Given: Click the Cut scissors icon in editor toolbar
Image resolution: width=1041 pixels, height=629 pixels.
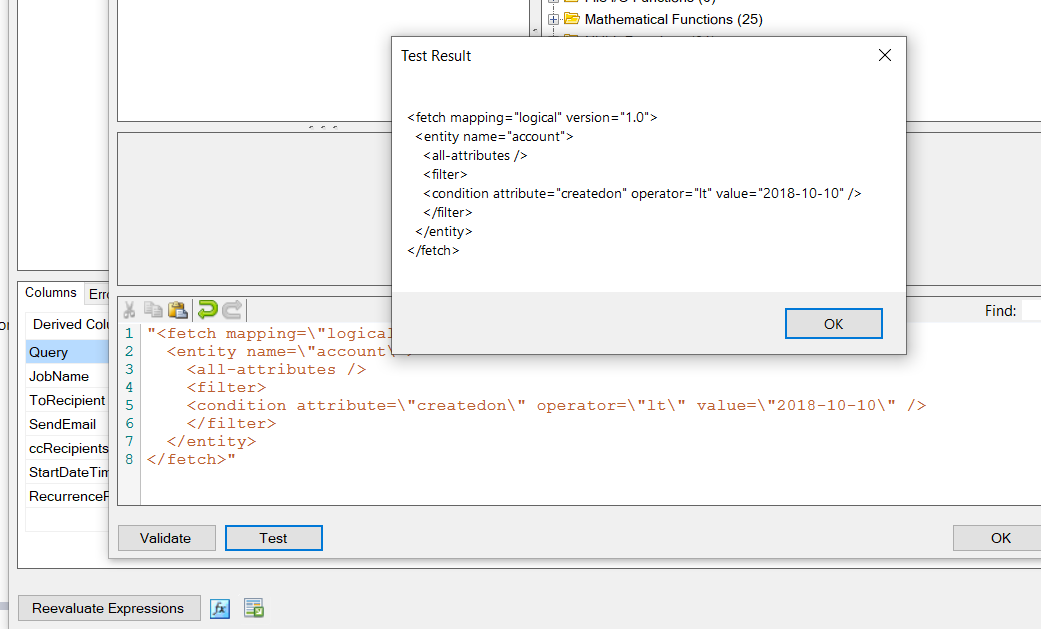Looking at the screenshot, I should click(129, 310).
